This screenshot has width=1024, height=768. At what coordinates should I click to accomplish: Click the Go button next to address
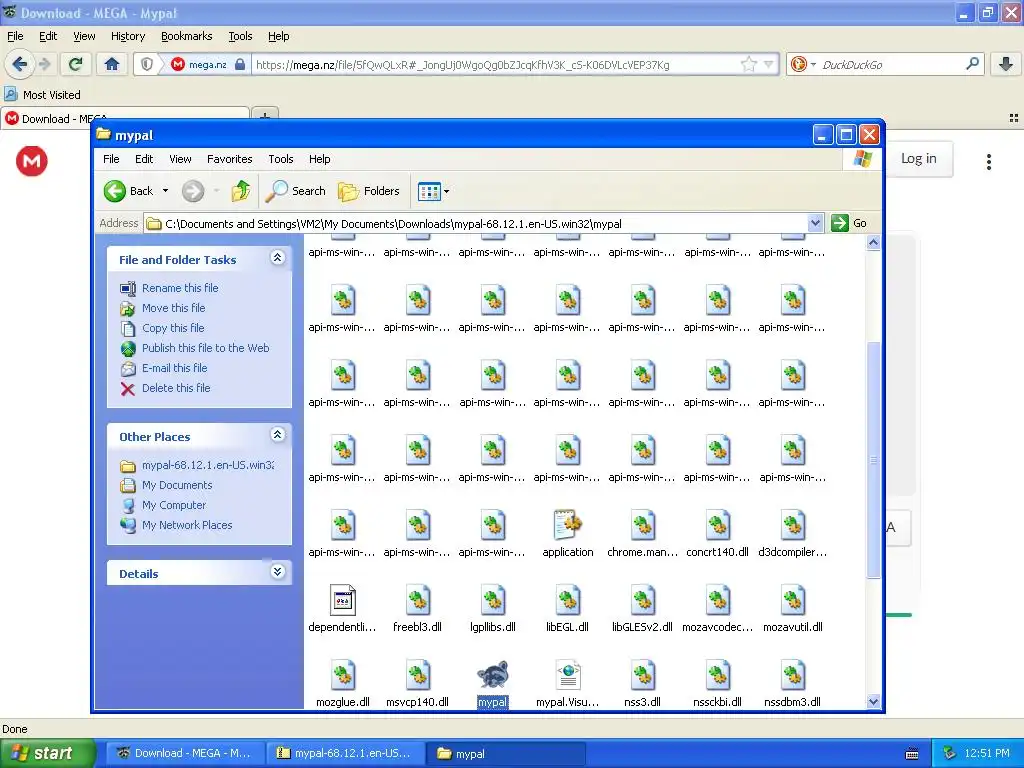click(850, 223)
